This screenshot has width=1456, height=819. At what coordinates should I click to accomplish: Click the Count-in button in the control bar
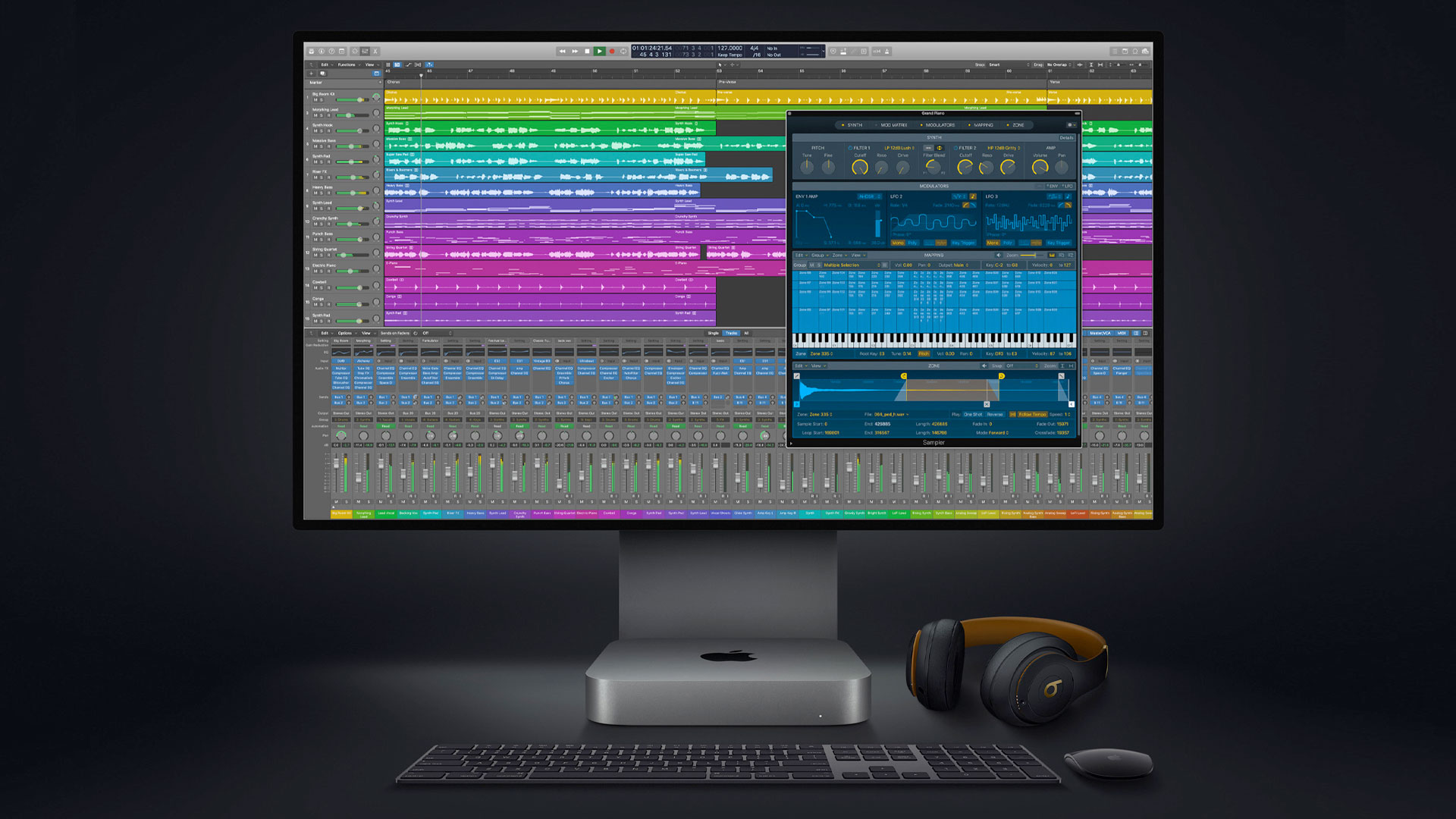pos(877,51)
